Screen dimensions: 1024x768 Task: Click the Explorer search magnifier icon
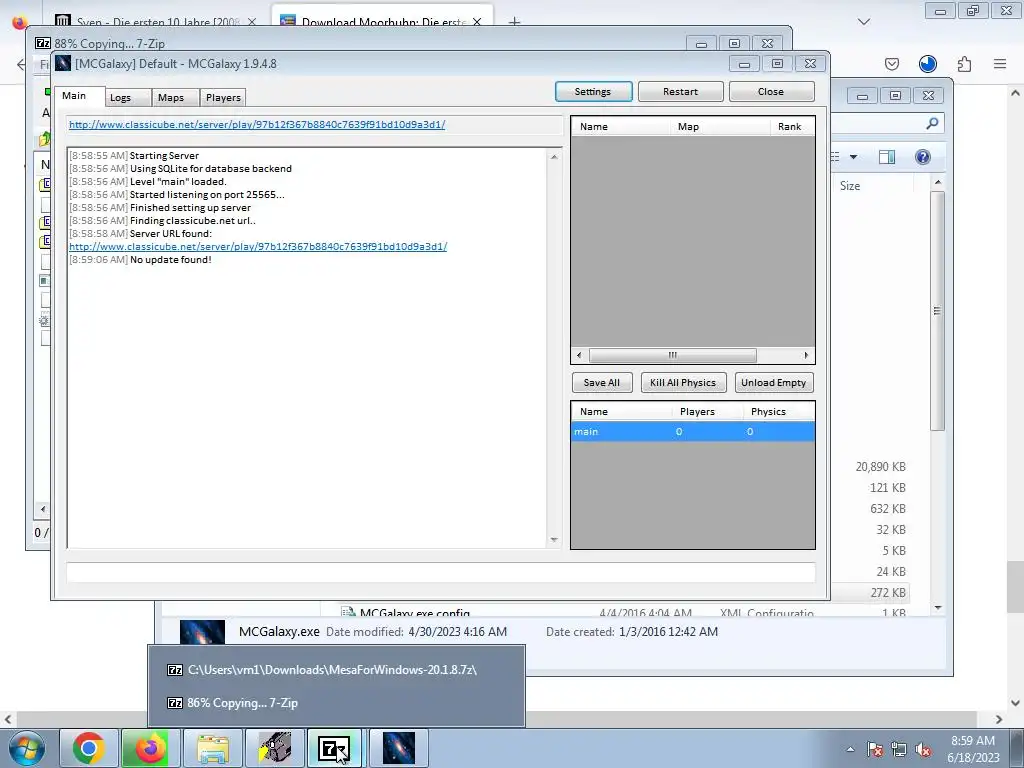tap(932, 123)
